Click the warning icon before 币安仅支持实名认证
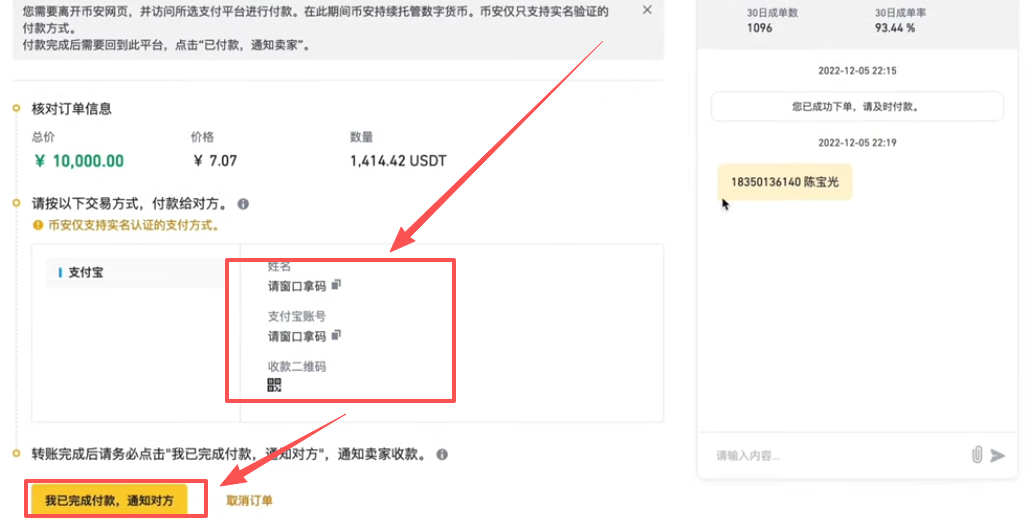 pos(38,225)
